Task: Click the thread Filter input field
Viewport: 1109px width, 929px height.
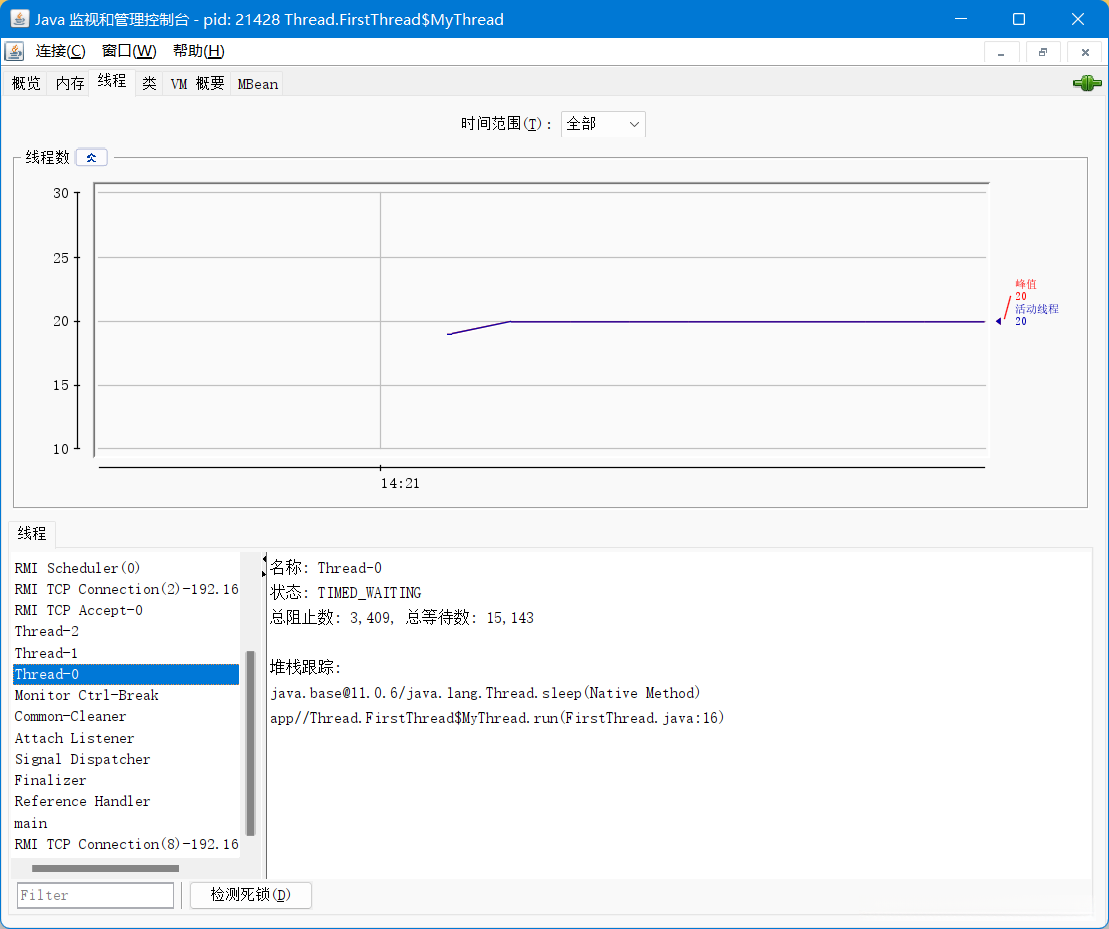Action: point(95,895)
